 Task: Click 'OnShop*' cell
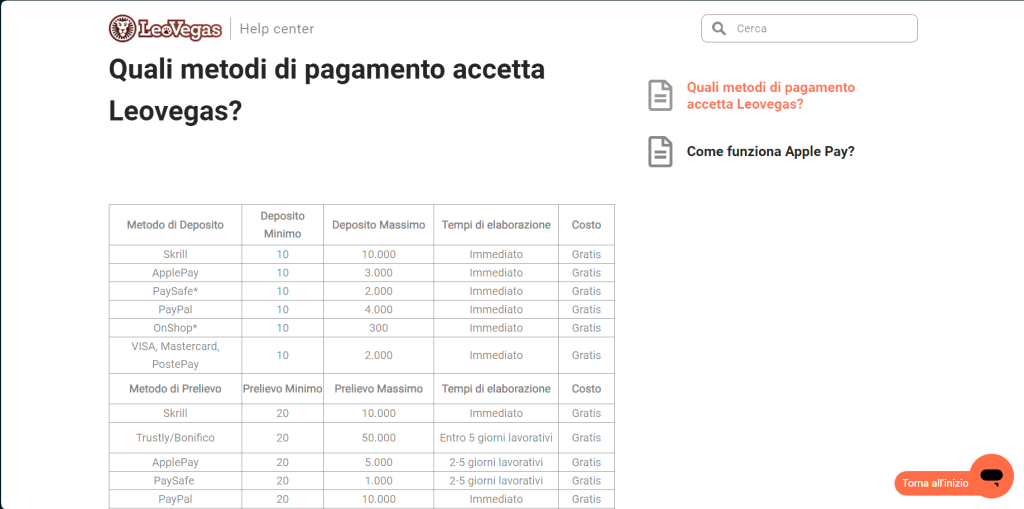coord(175,327)
